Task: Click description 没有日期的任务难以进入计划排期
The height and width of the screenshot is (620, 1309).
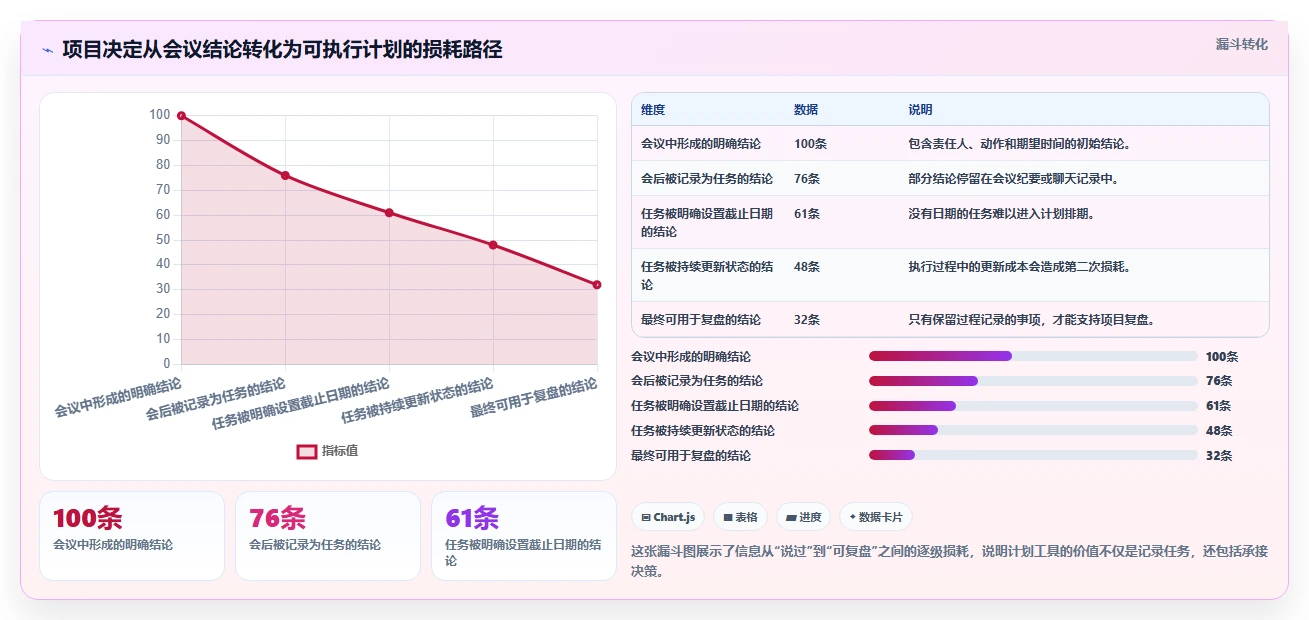Action: (1001, 214)
